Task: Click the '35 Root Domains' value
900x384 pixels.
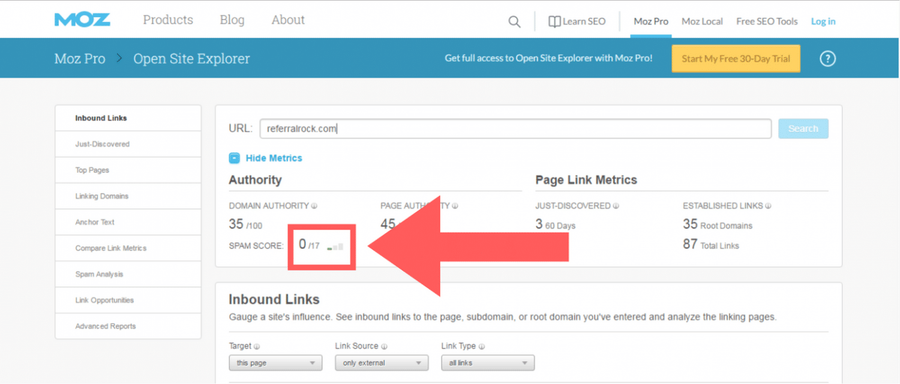Action: (717, 224)
